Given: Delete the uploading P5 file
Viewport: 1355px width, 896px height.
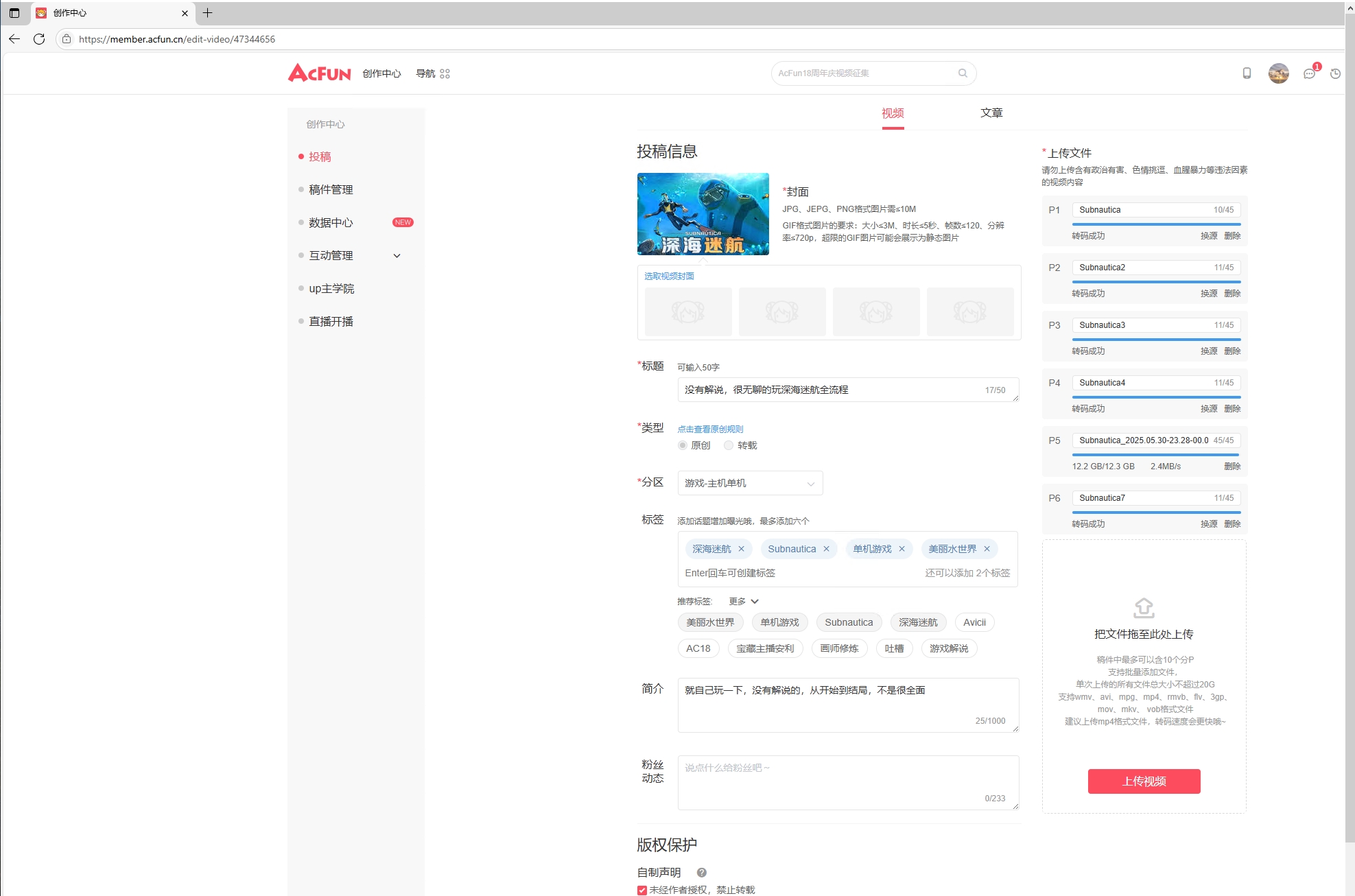Looking at the screenshot, I should coord(1232,466).
